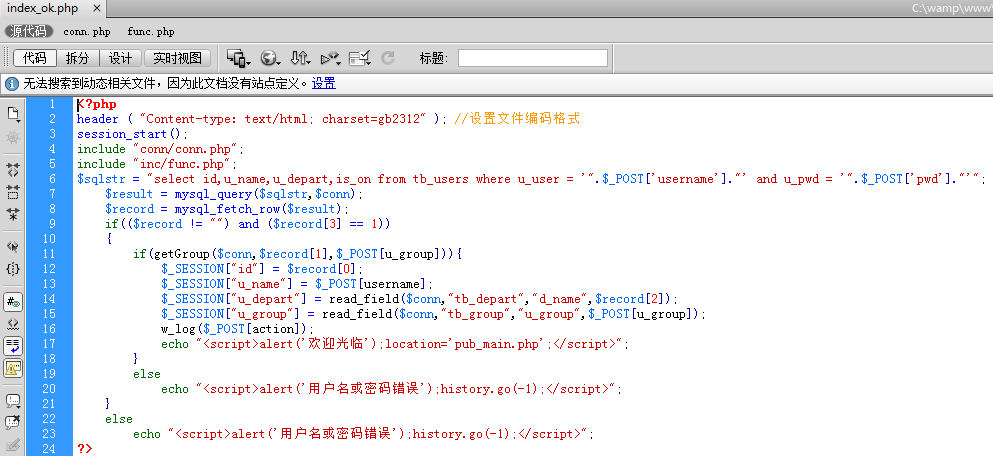
Task: Toggle highlight invalid code
Action: (13, 323)
